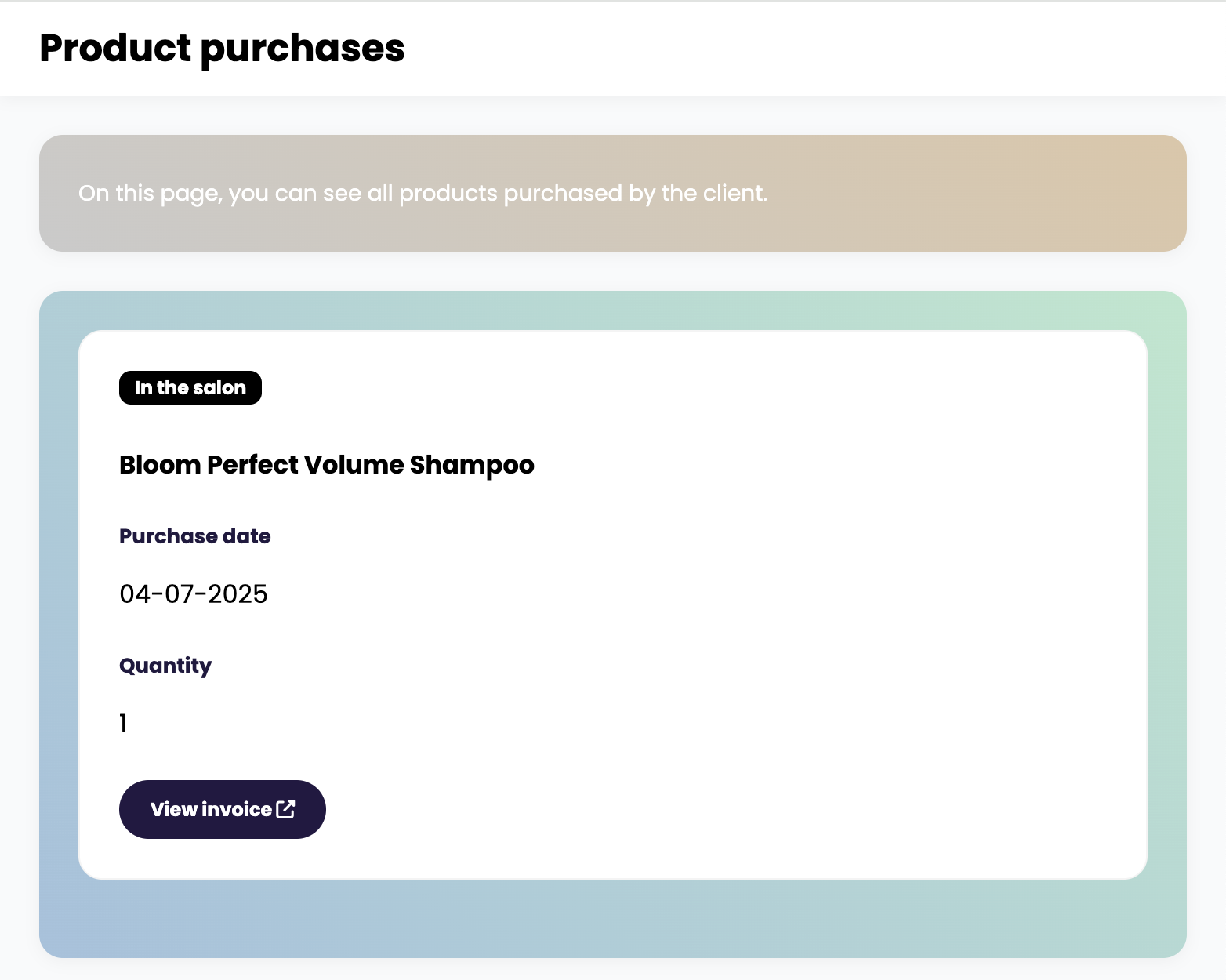Click the word 'Shampoo' in product name
The width and height of the screenshot is (1226, 980).
pyautogui.click(x=471, y=465)
